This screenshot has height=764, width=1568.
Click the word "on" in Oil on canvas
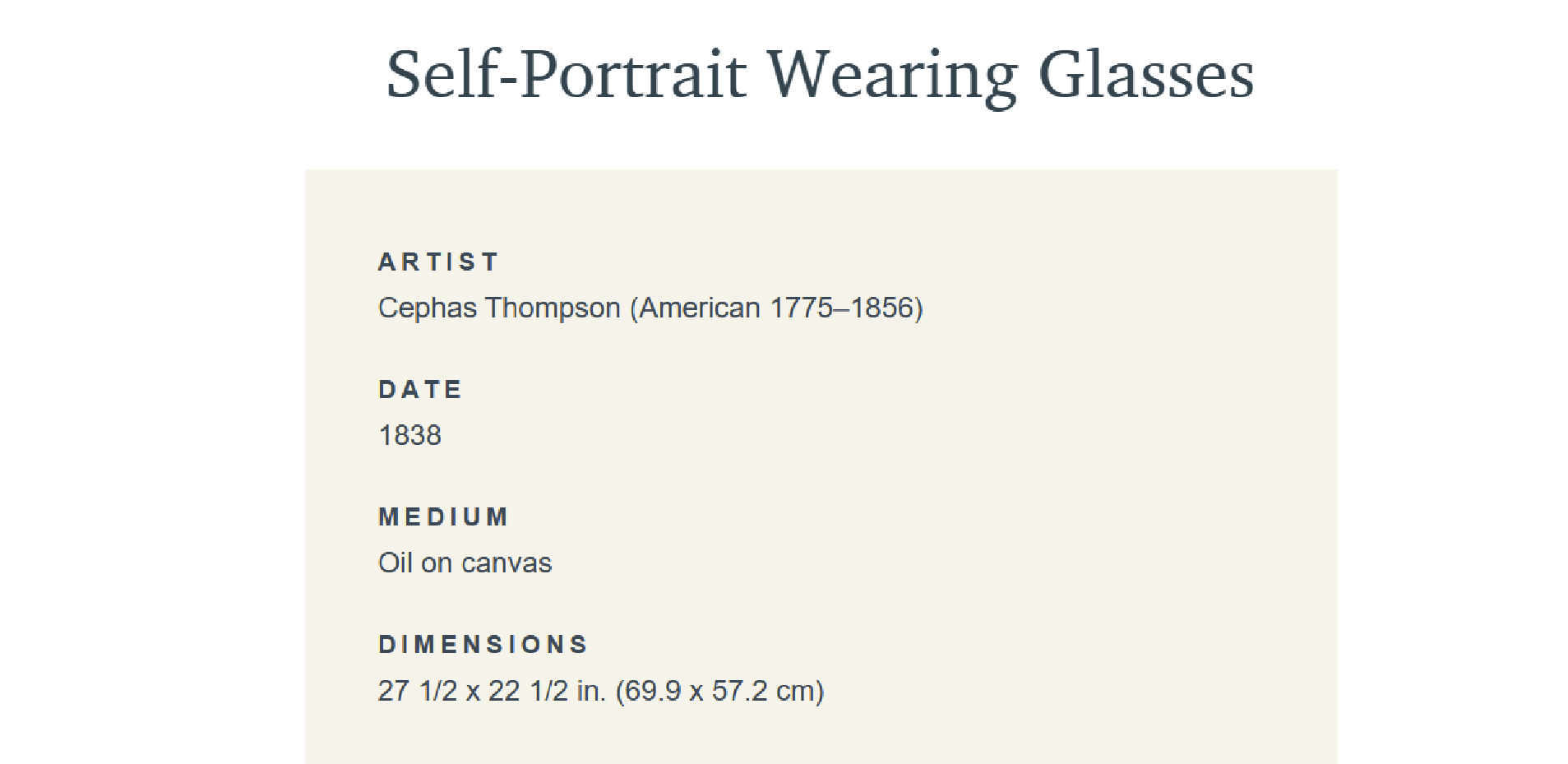click(437, 563)
